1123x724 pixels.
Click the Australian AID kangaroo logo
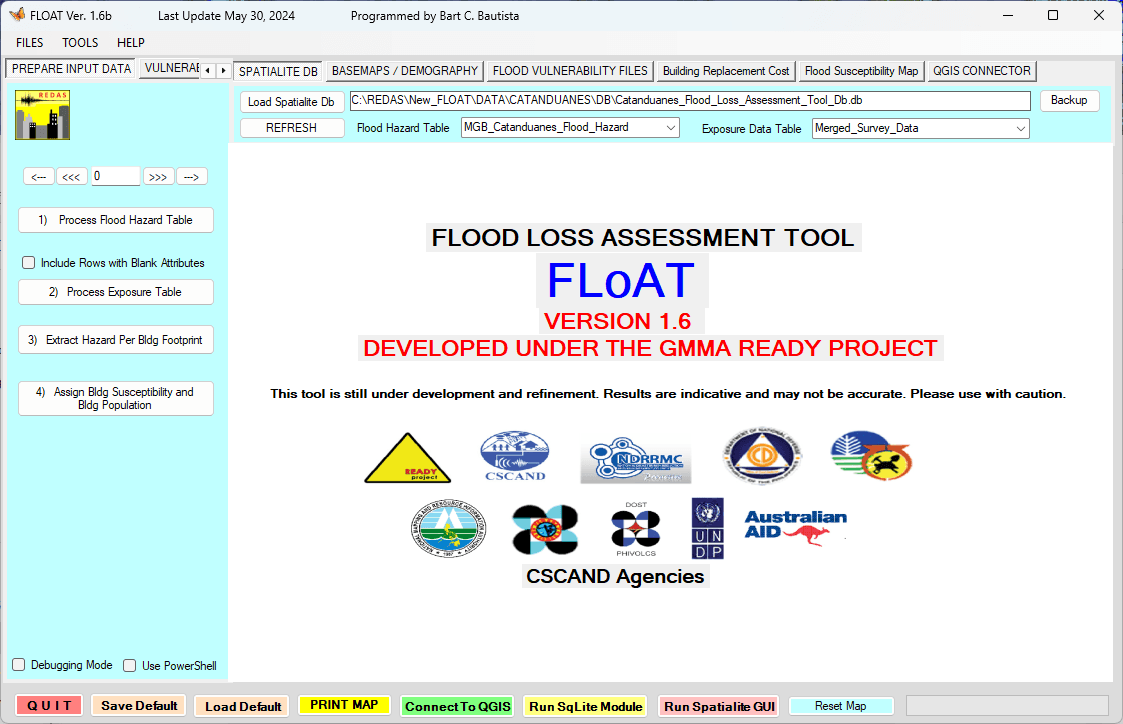(x=796, y=526)
